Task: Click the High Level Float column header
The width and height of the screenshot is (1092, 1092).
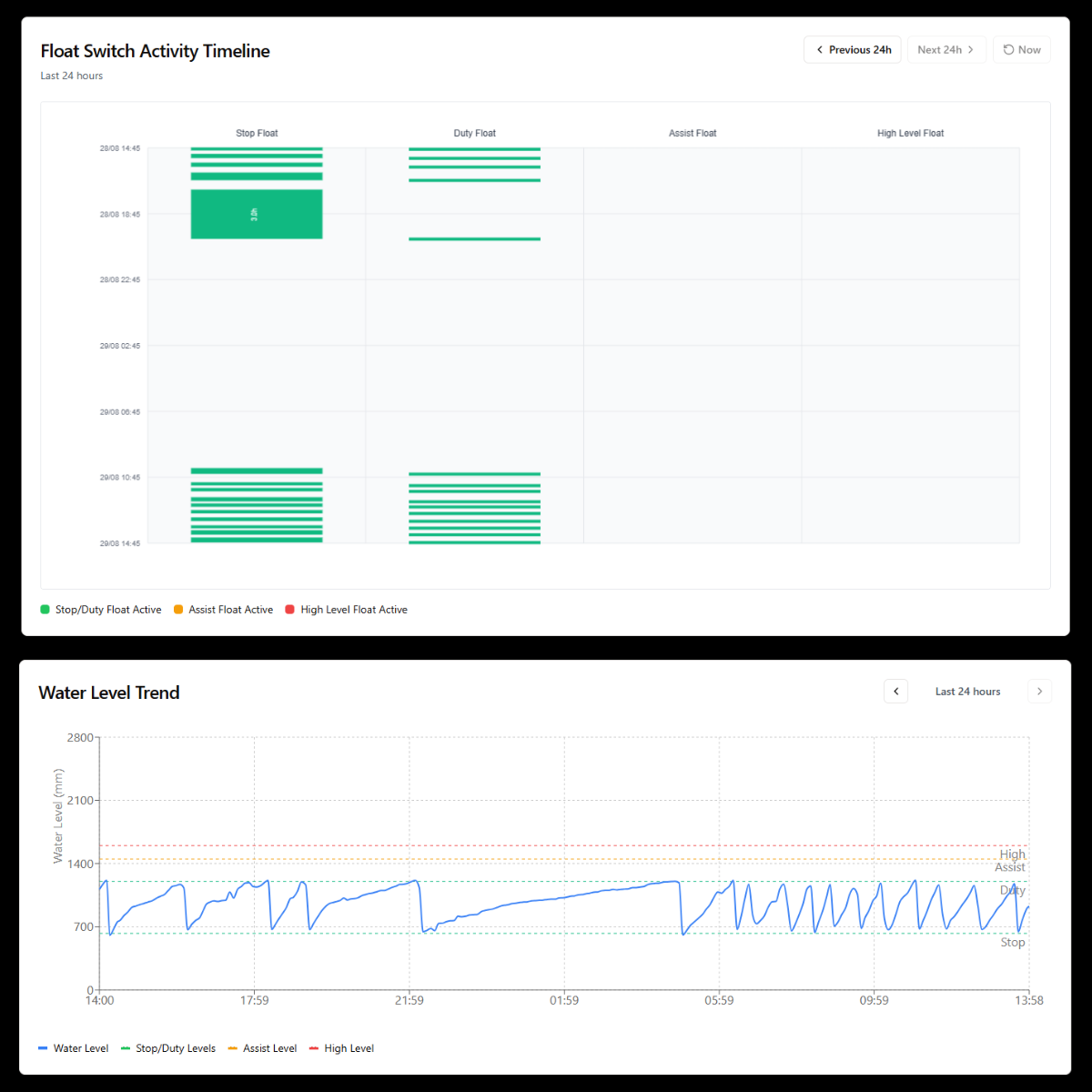Action: pyautogui.click(x=911, y=133)
